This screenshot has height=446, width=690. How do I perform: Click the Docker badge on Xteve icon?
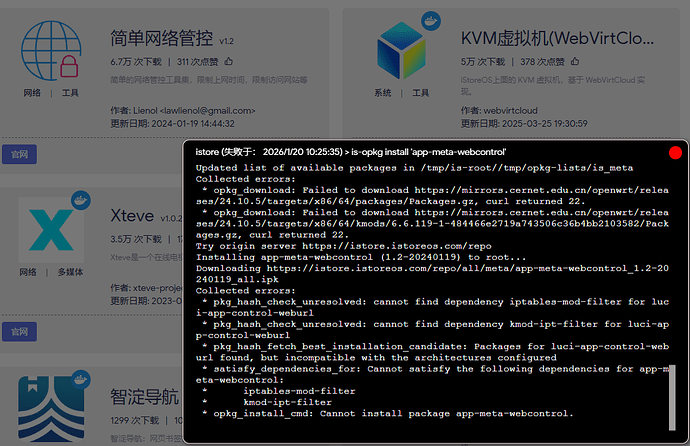click(x=81, y=200)
